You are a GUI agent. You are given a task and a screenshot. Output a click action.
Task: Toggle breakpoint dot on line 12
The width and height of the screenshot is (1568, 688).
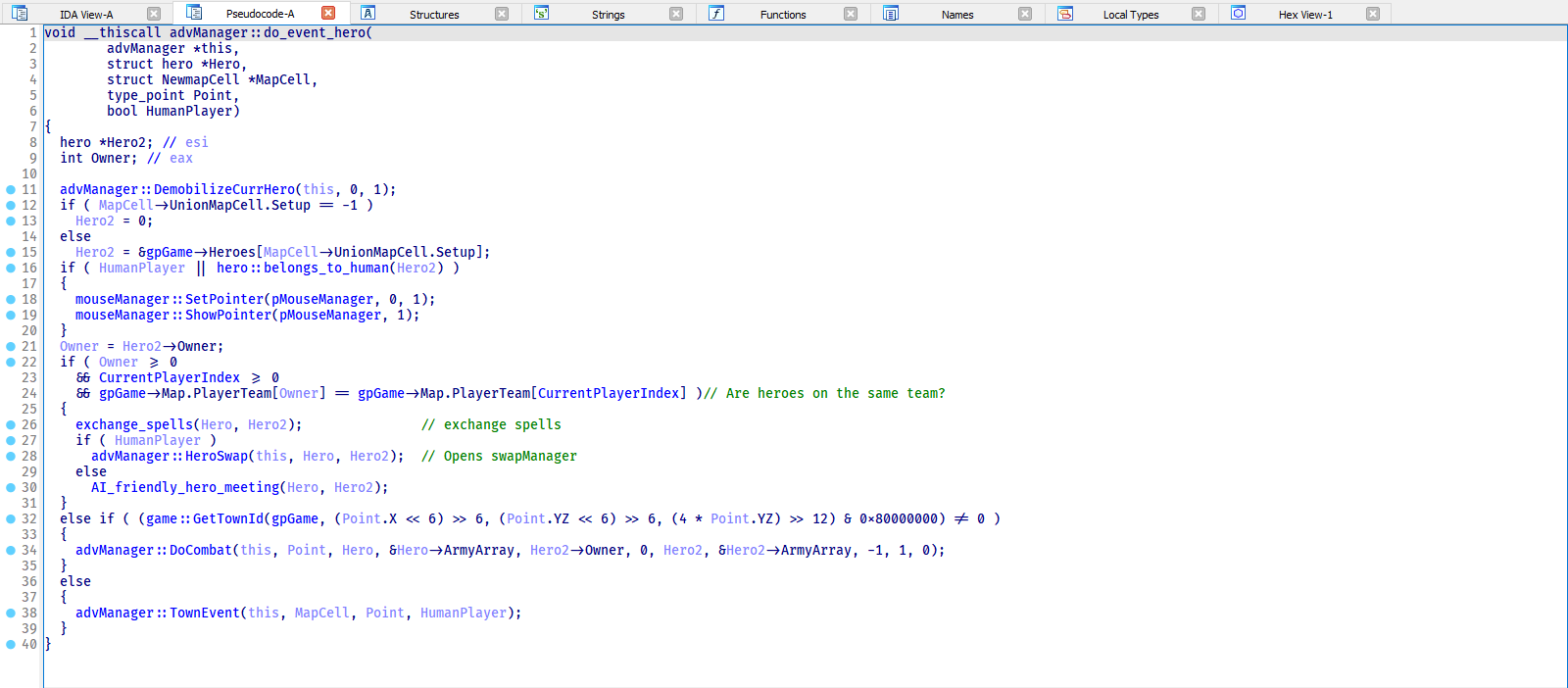[x=11, y=205]
